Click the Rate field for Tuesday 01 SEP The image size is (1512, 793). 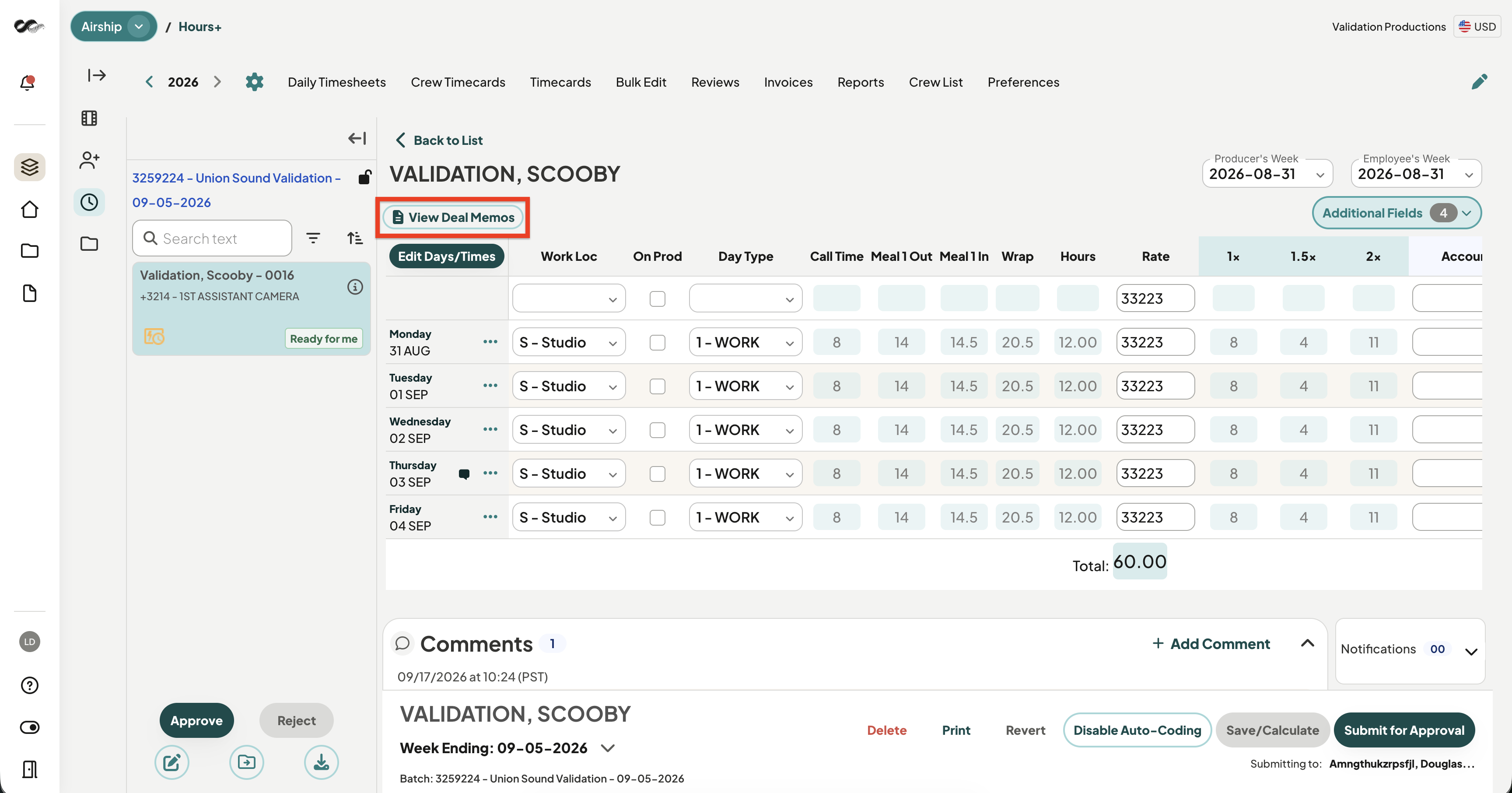(x=1155, y=386)
